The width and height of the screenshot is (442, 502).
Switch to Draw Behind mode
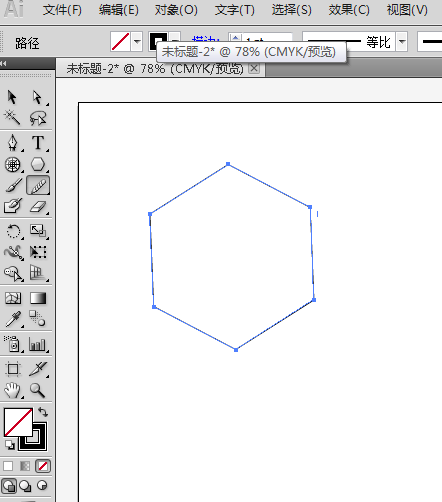pyautogui.click(x=25, y=486)
